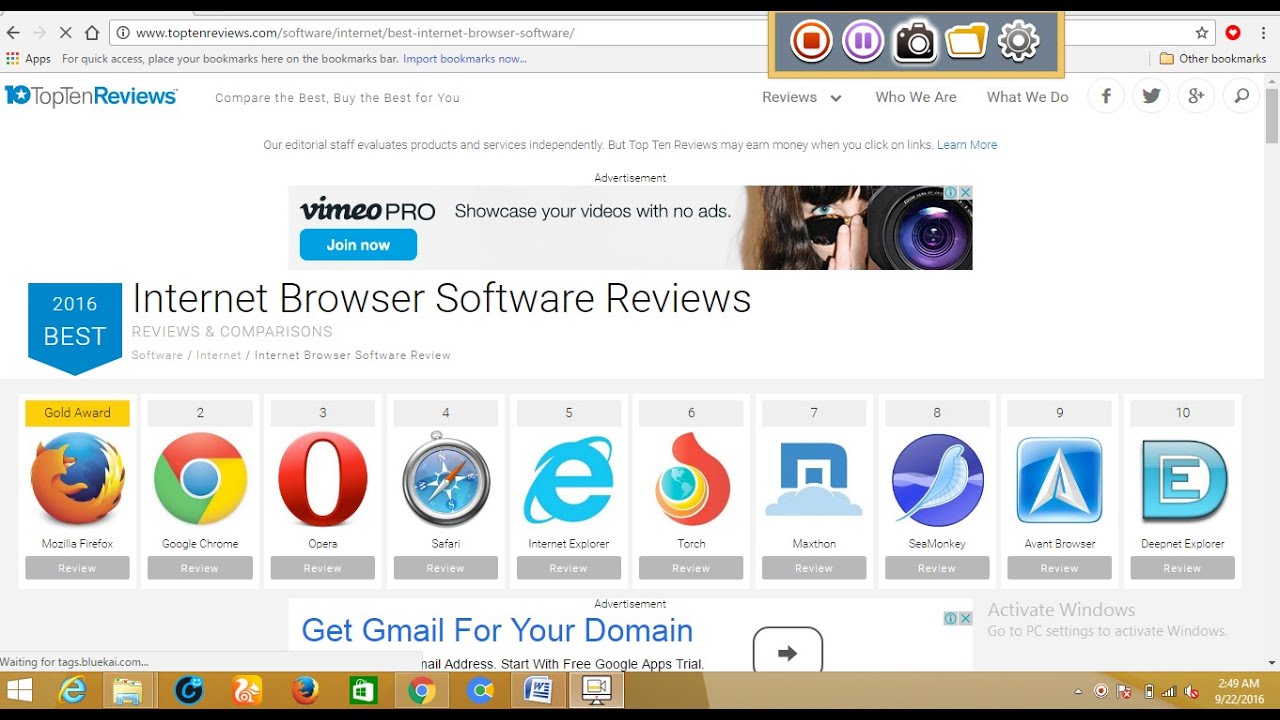Open the Facebook social icon
This screenshot has width=1280, height=720.
1106,97
